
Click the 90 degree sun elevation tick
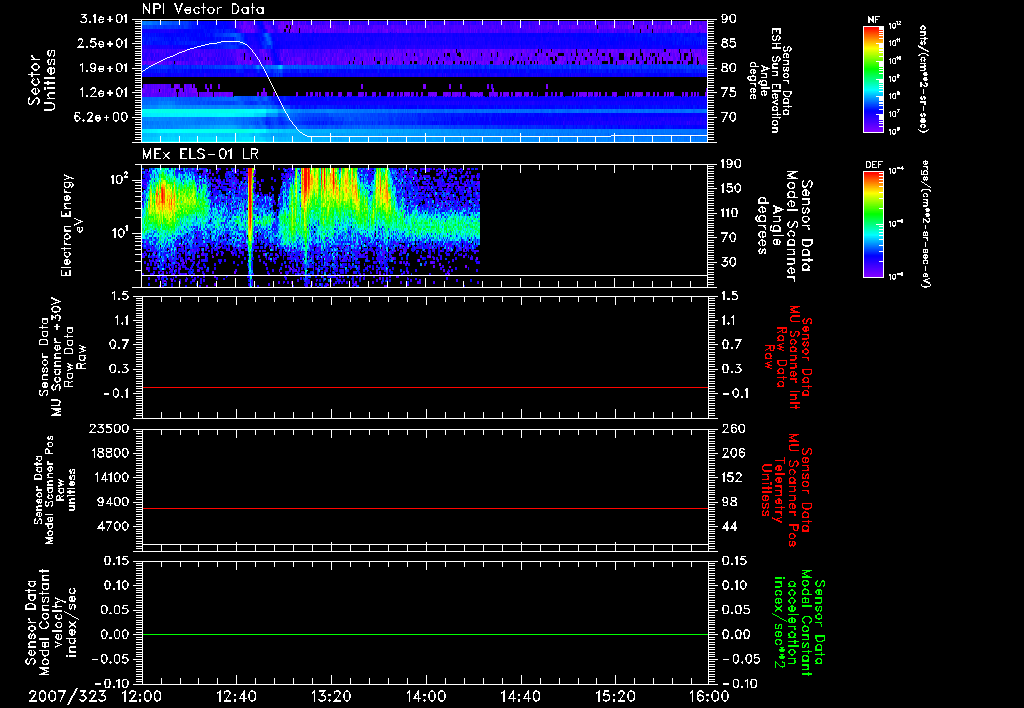point(729,19)
